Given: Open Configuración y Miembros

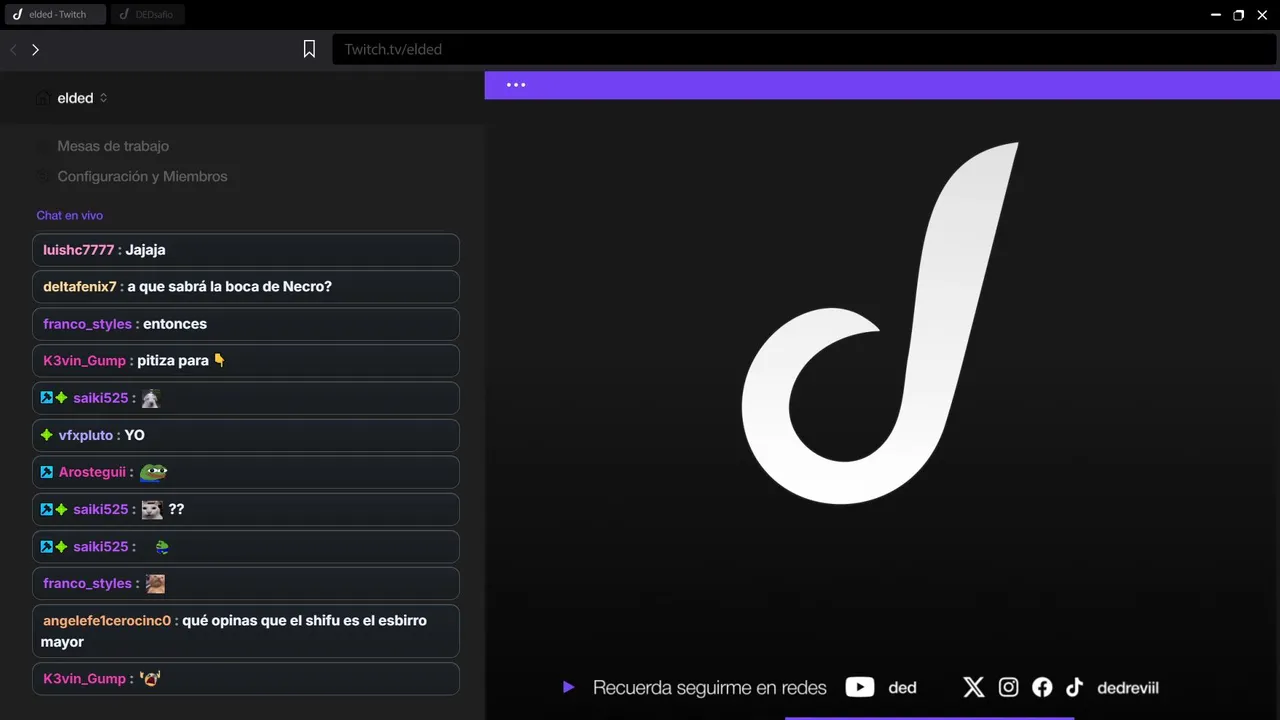Looking at the screenshot, I should [142, 176].
